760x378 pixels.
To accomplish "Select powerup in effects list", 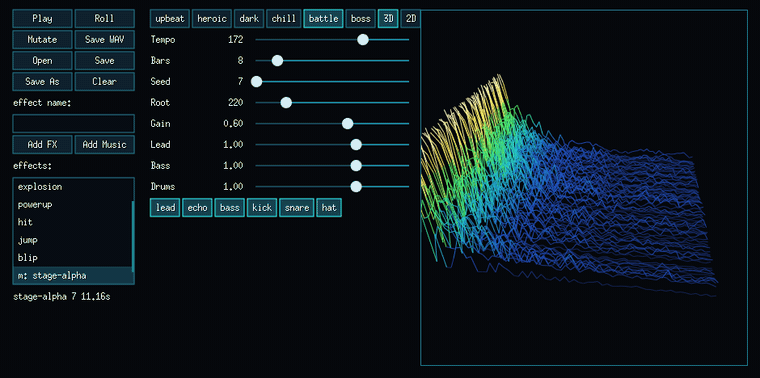I will point(72,205).
